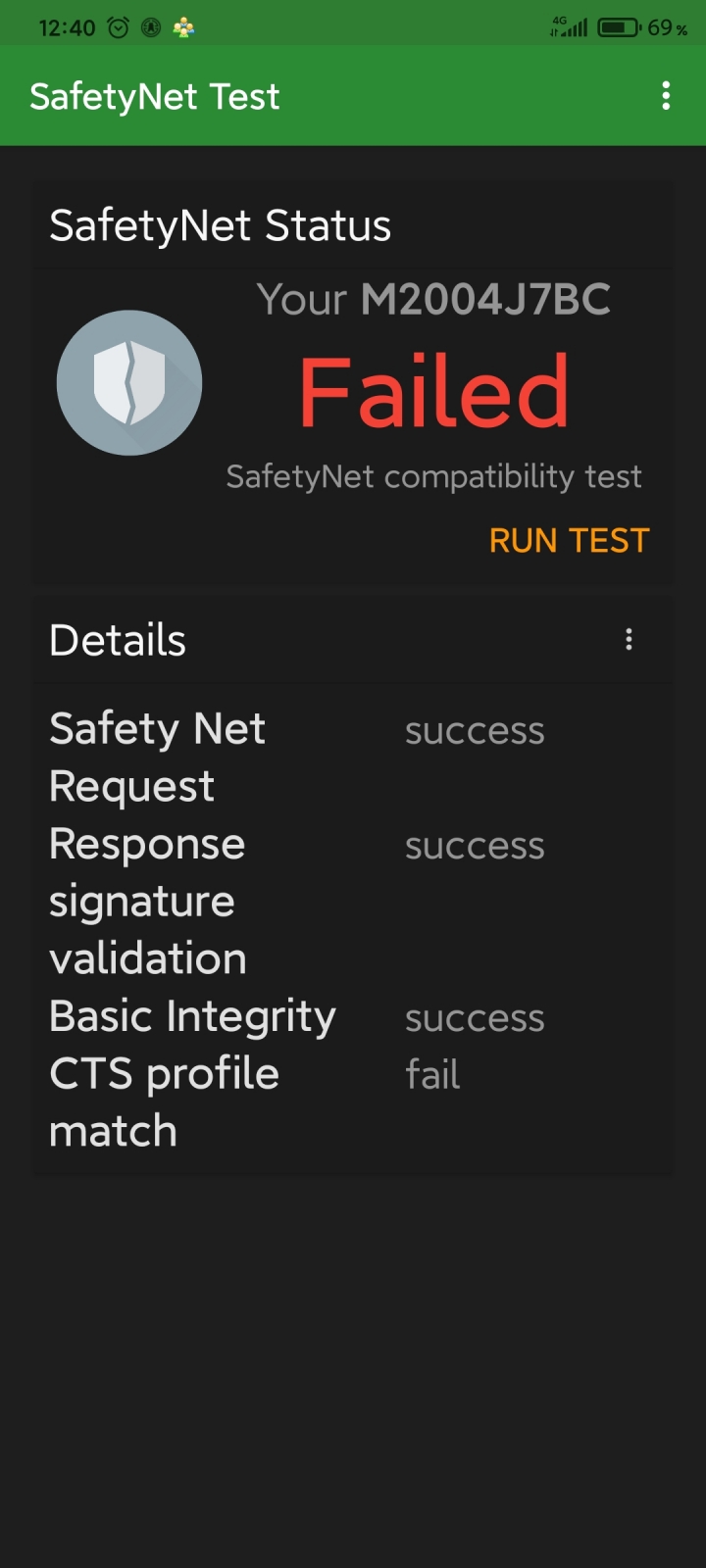Select the CTS profile match row
706x1568 pixels.
353,1102
